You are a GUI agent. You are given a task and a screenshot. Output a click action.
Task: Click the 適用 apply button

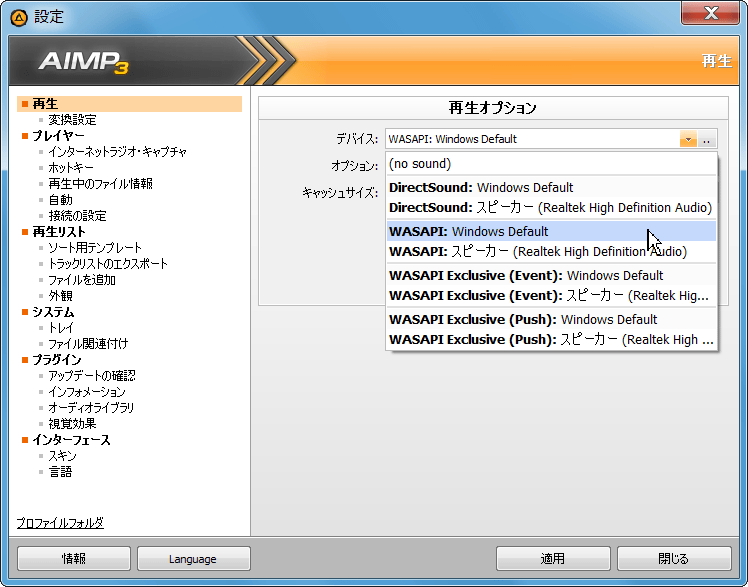pos(553,558)
